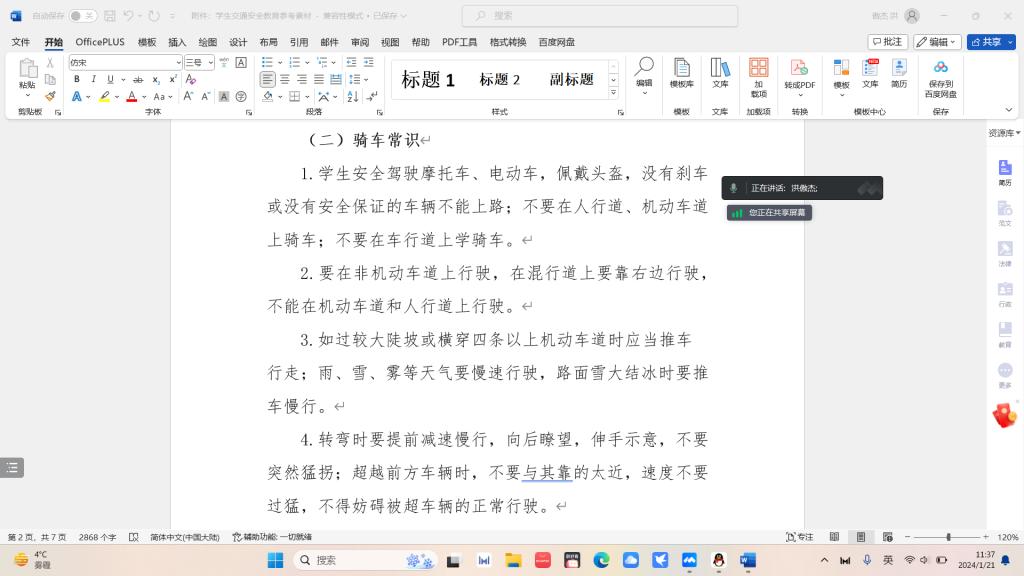
Task: Click the 共享 share button
Action: point(990,42)
